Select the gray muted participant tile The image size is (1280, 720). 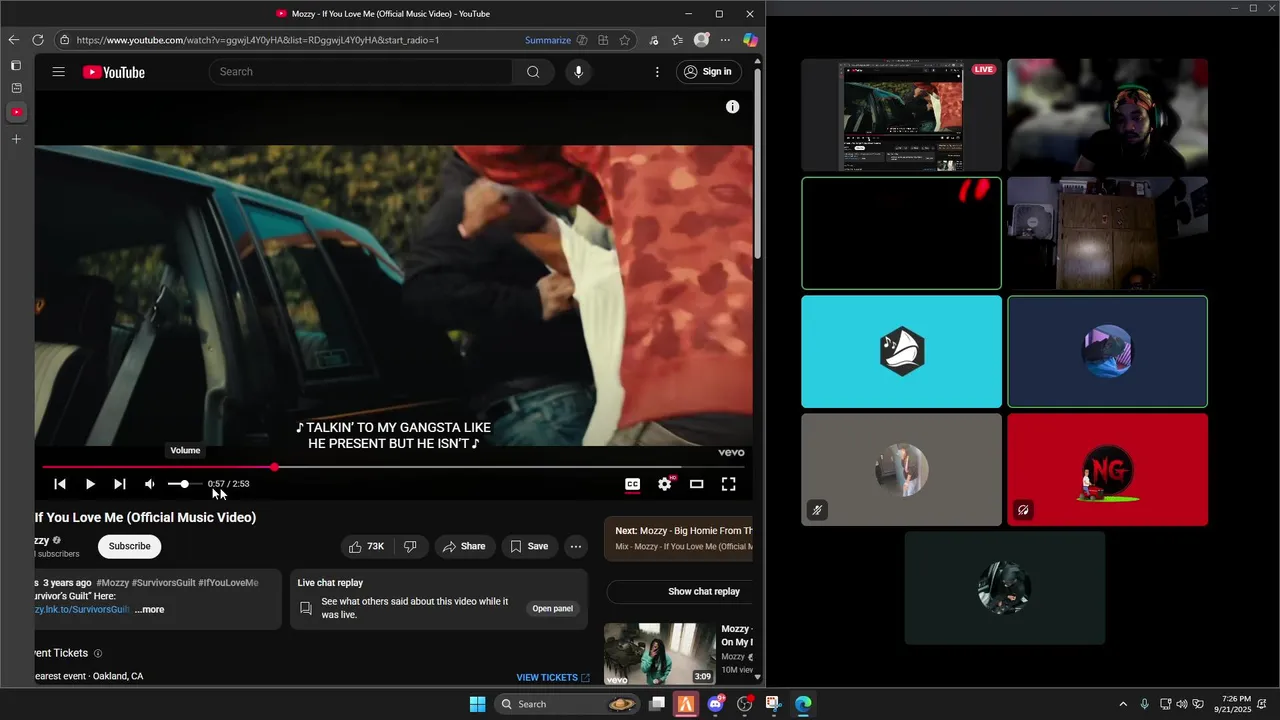901,470
